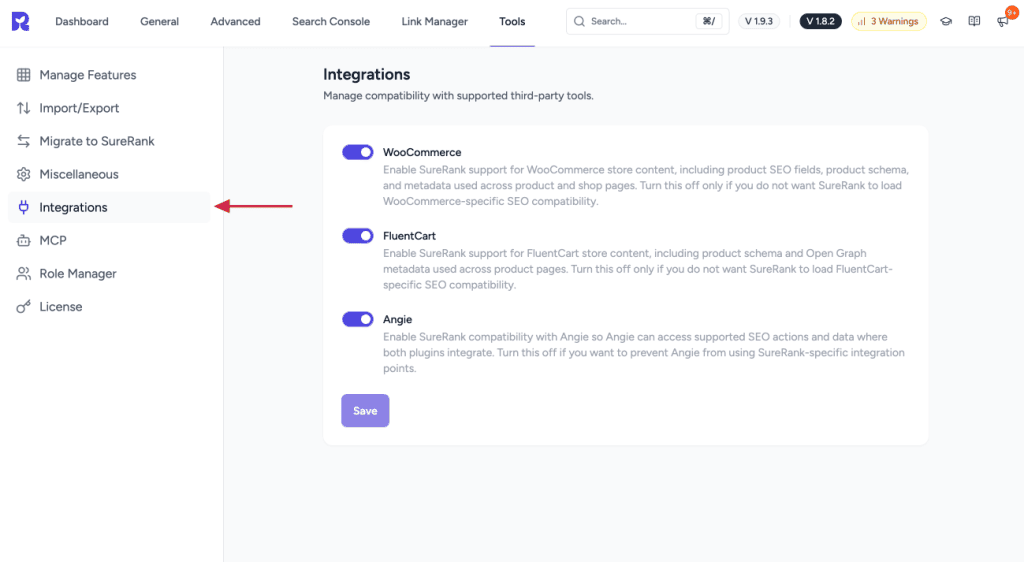
Task: View the 3 Warnings badge
Action: [x=888, y=22]
